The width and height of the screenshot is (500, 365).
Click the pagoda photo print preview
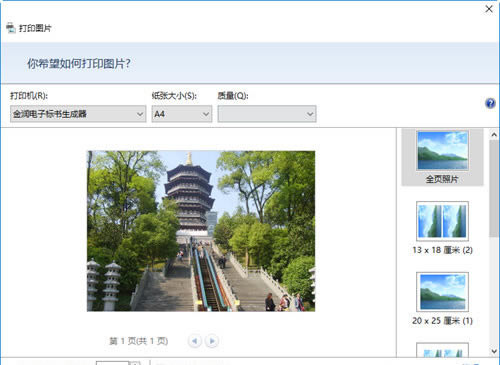(x=201, y=231)
